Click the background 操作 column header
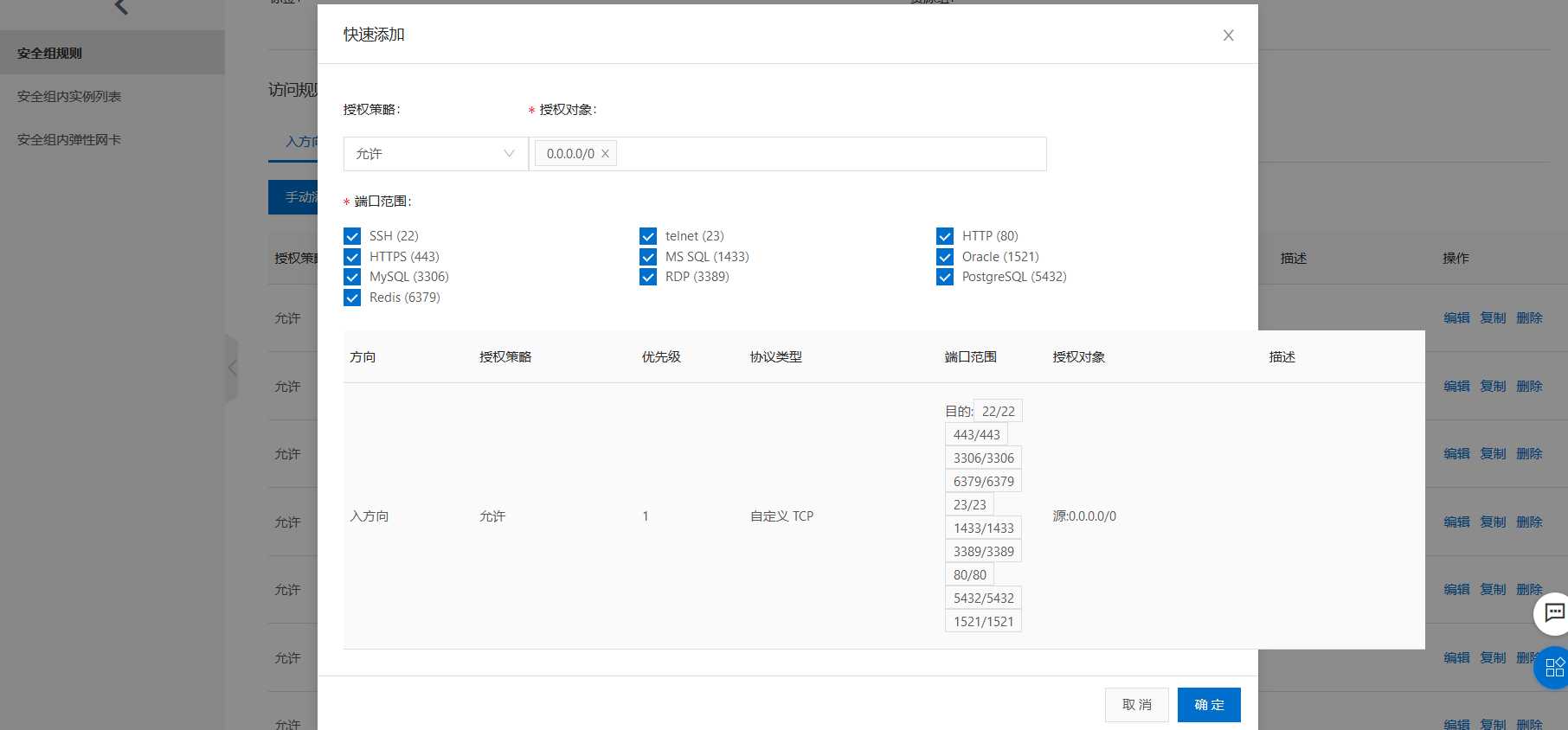Viewport: 1568px width, 730px height. pyautogui.click(x=1456, y=259)
